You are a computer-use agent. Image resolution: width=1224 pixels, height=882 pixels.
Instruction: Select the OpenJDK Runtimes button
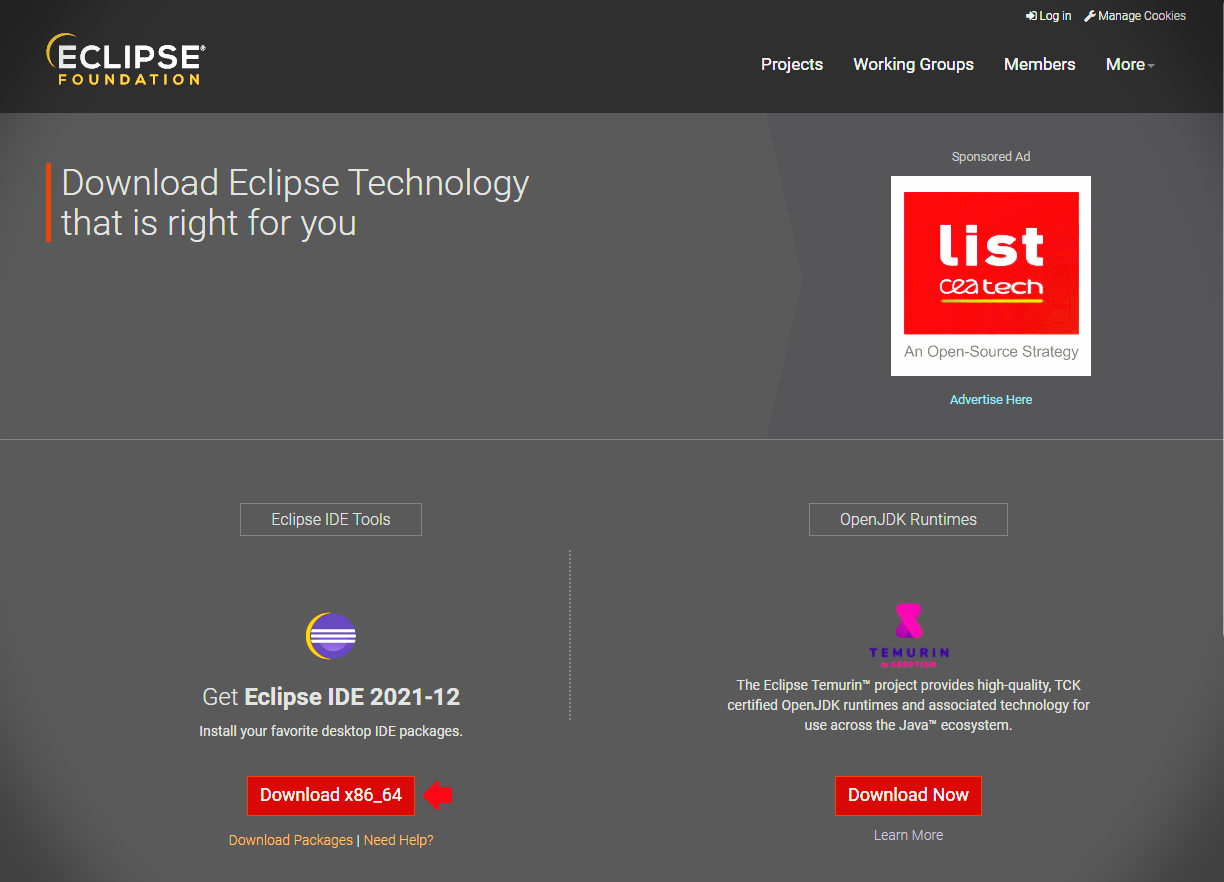908,519
